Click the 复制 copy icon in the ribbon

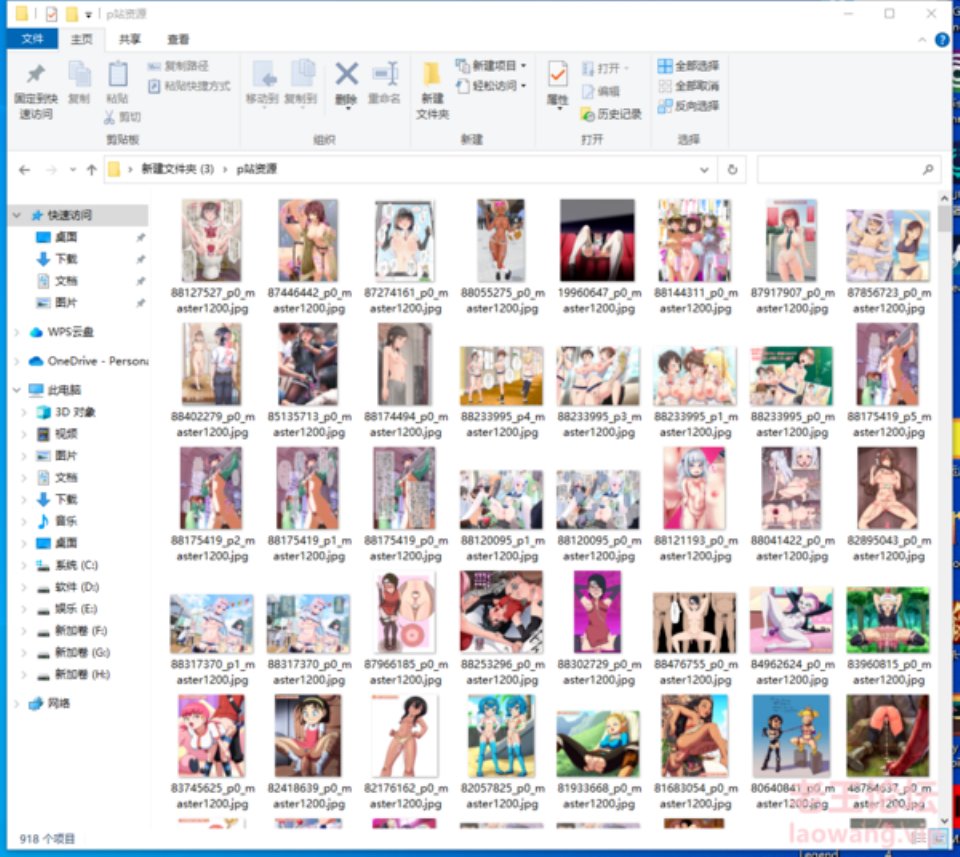tap(79, 74)
